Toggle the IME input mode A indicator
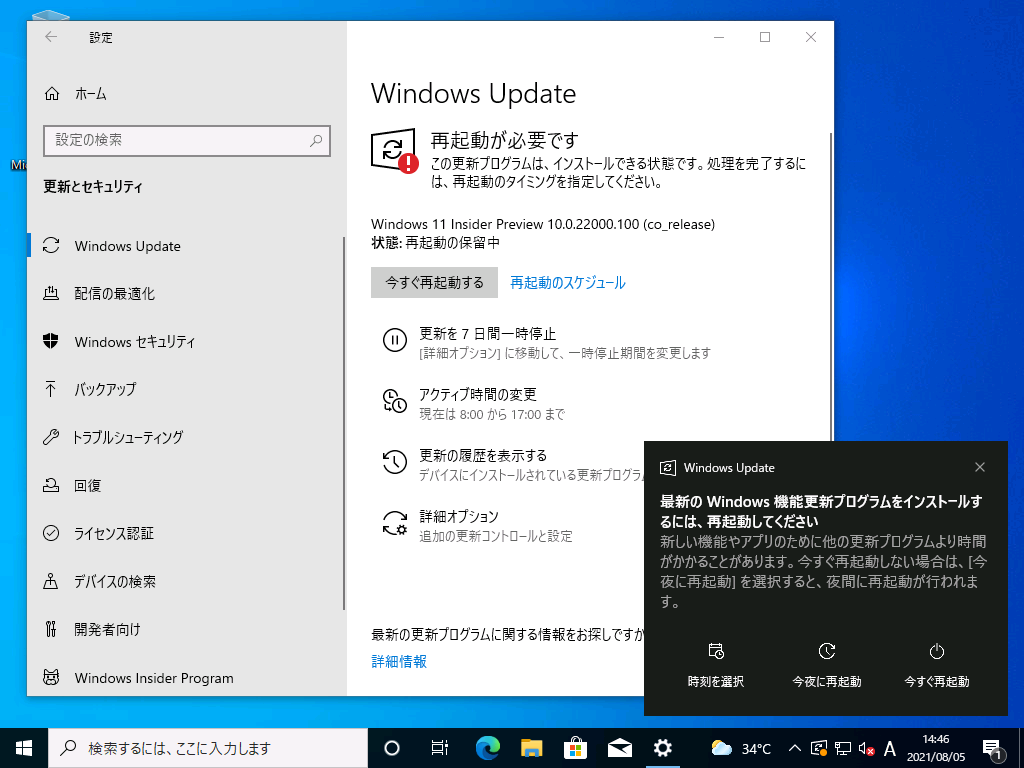The image size is (1024, 768). [889, 748]
